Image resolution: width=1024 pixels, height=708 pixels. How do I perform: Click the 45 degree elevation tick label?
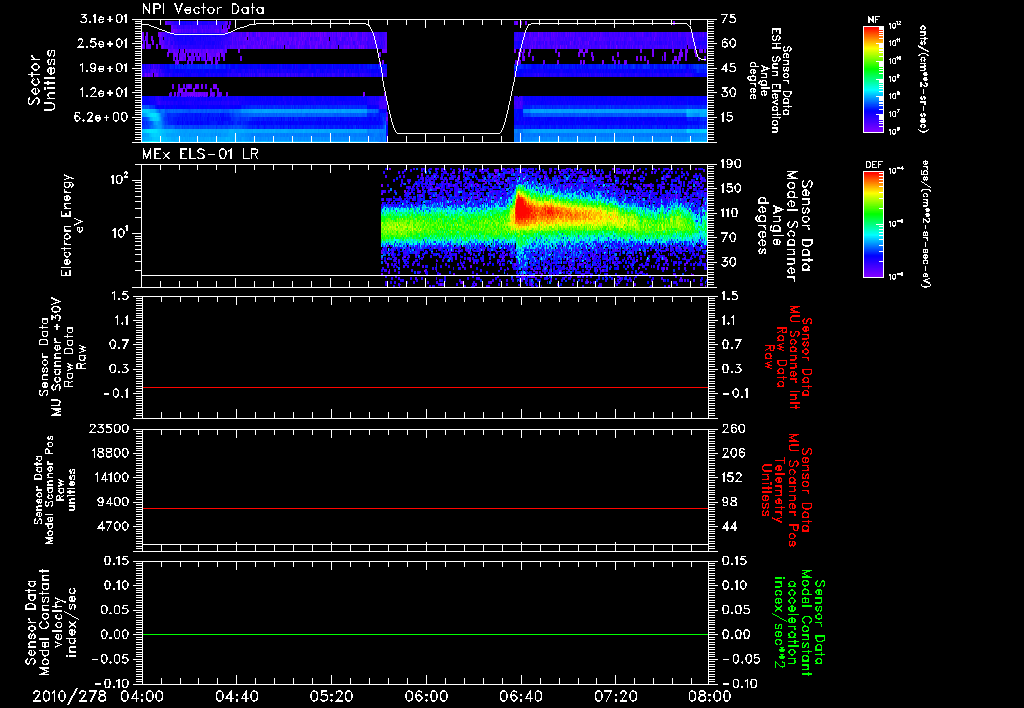pos(729,68)
